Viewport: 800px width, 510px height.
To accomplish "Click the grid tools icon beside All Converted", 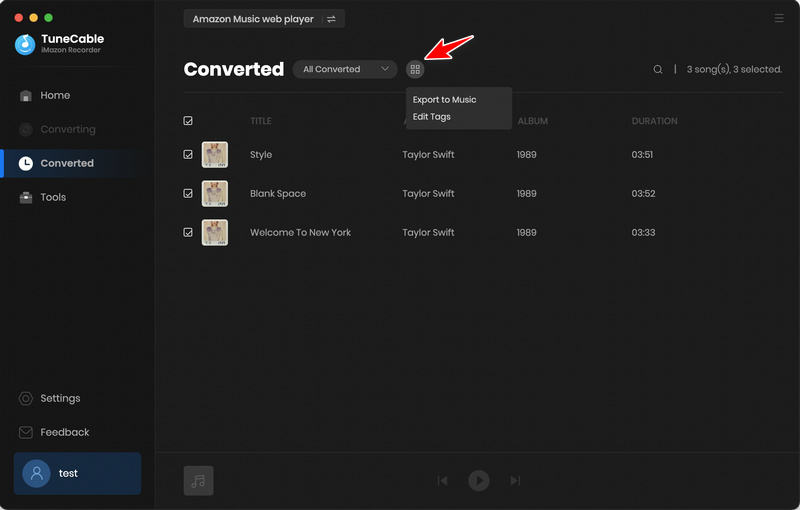I will pos(415,69).
